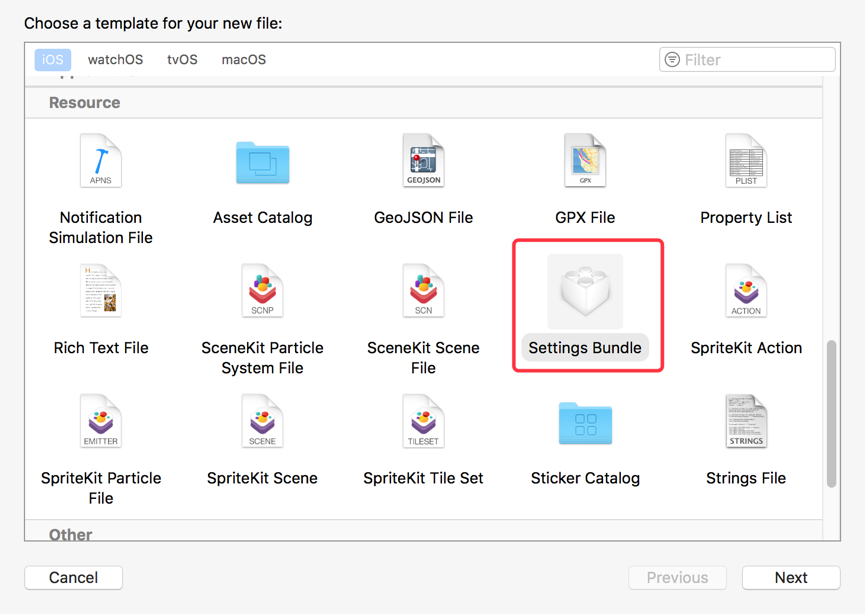Viewport: 865px width, 614px height.
Task: Choose the Rich Text File icon
Action: click(x=101, y=291)
